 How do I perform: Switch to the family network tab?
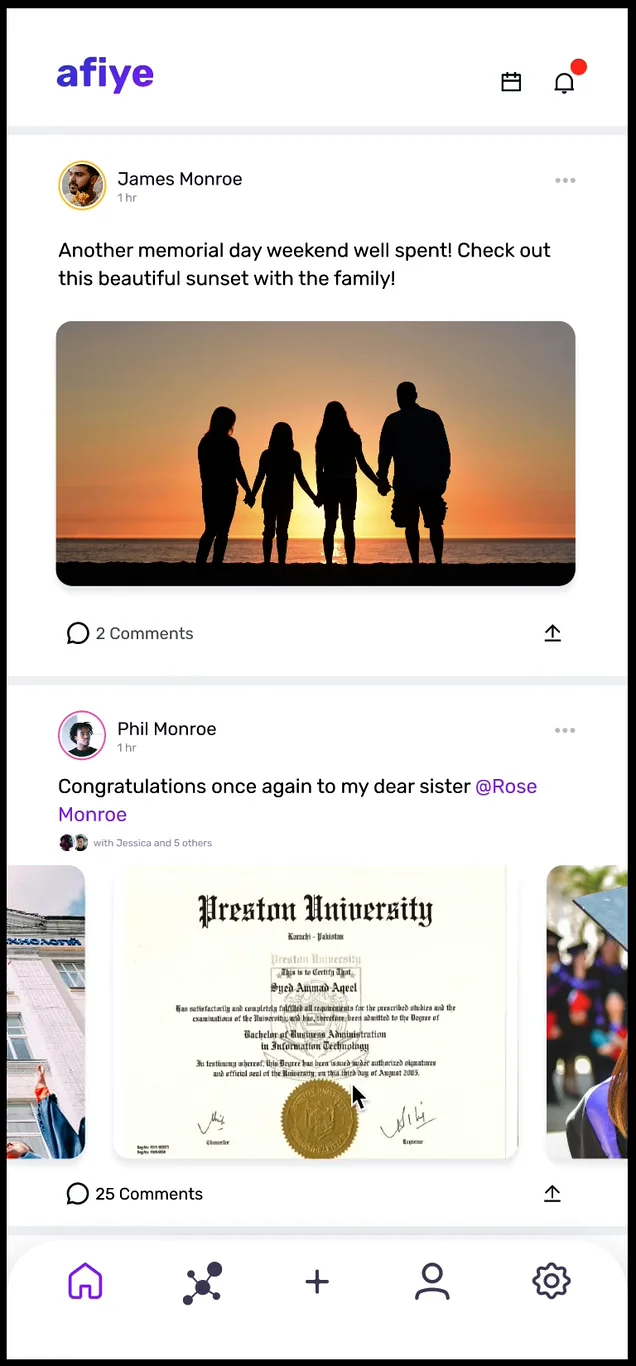pyautogui.click(x=202, y=1283)
